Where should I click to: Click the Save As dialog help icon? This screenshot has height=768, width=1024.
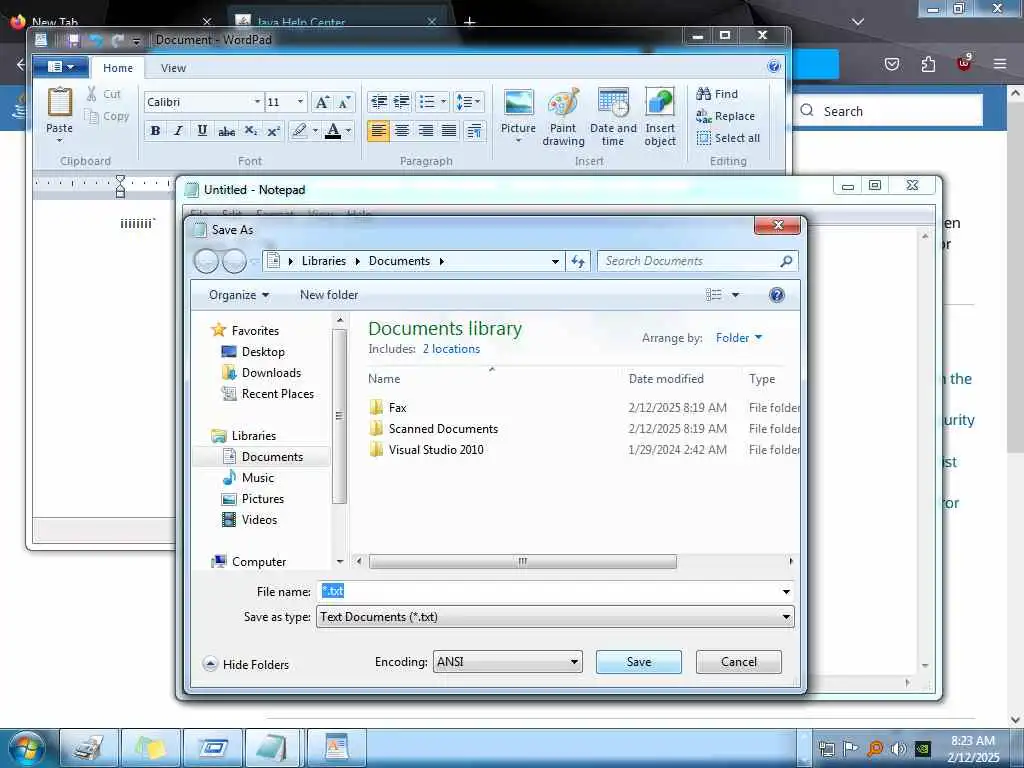pos(776,295)
